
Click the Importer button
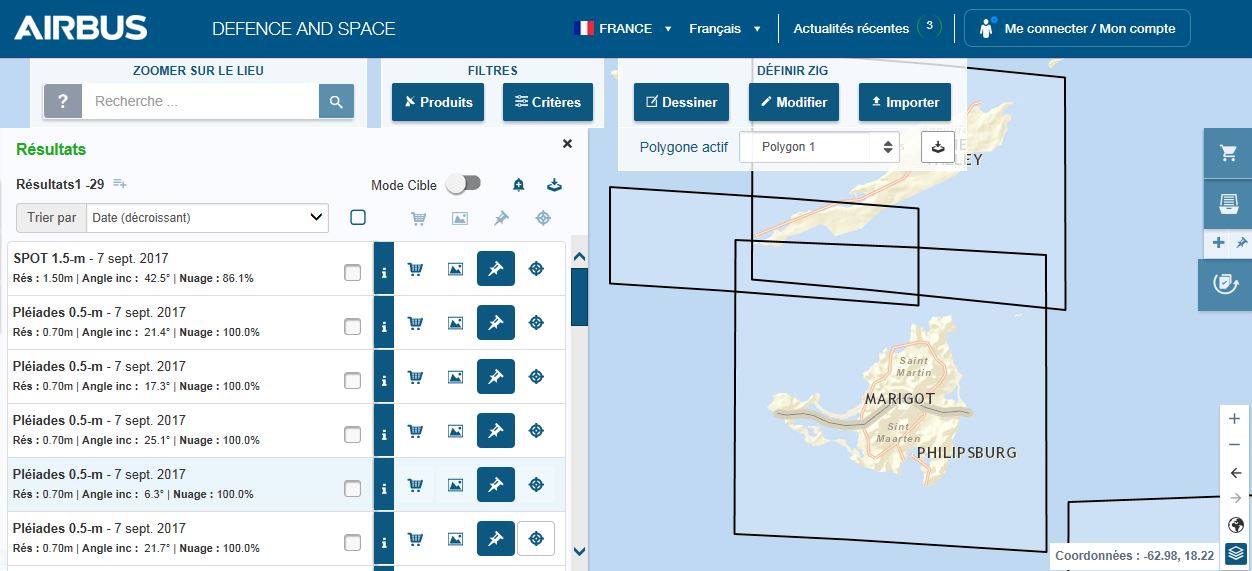pos(905,102)
